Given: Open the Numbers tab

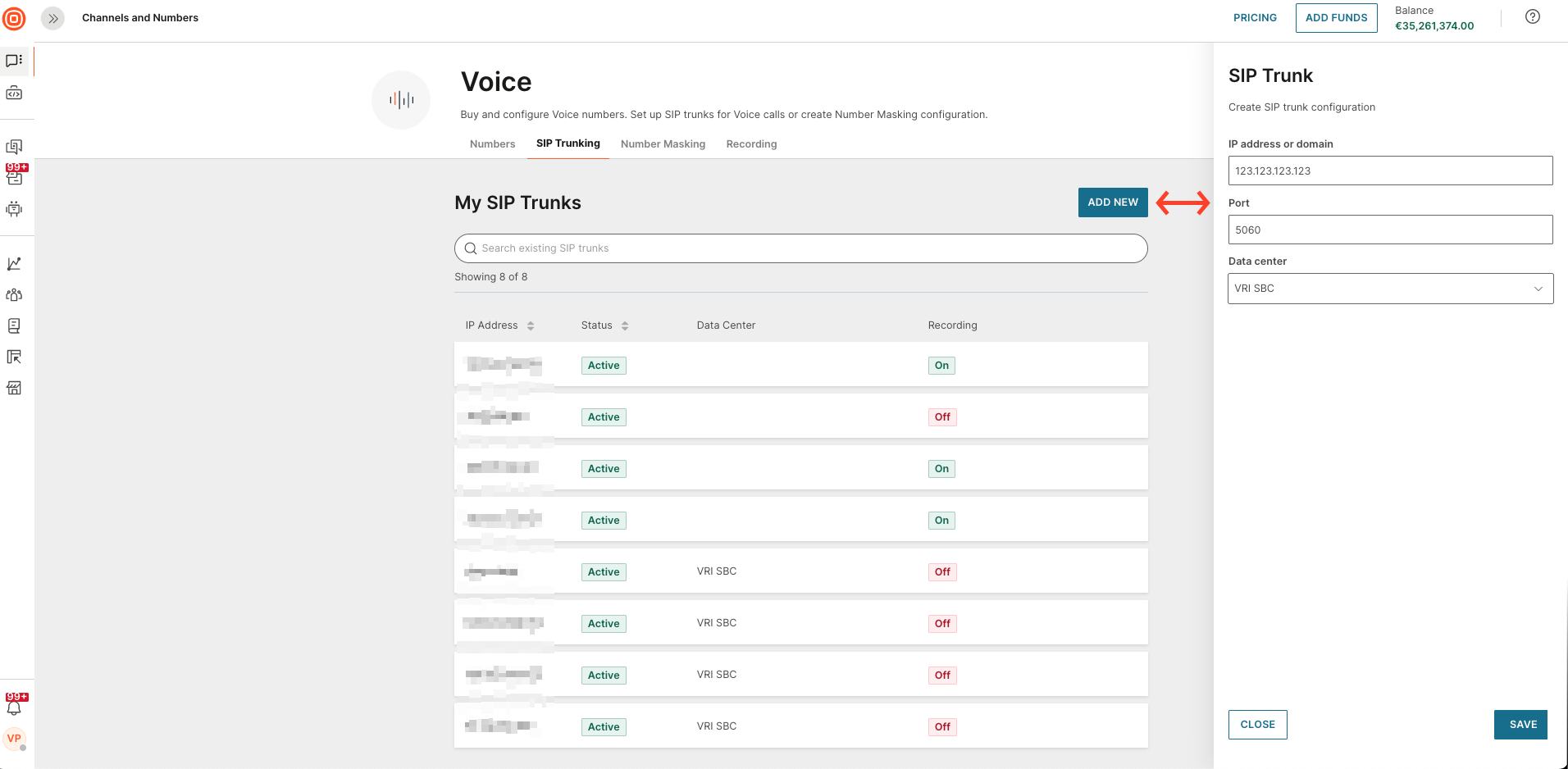Looking at the screenshot, I should pos(492,144).
